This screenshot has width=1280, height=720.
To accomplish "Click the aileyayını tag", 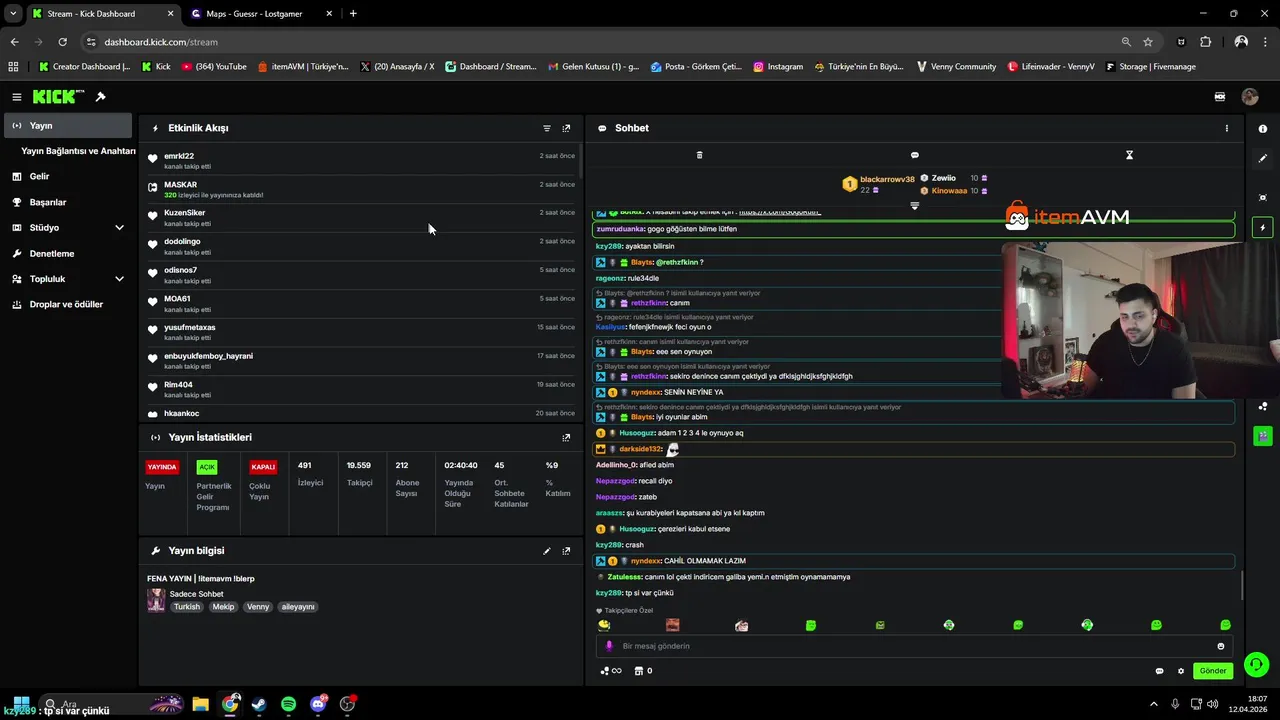I will point(298,607).
